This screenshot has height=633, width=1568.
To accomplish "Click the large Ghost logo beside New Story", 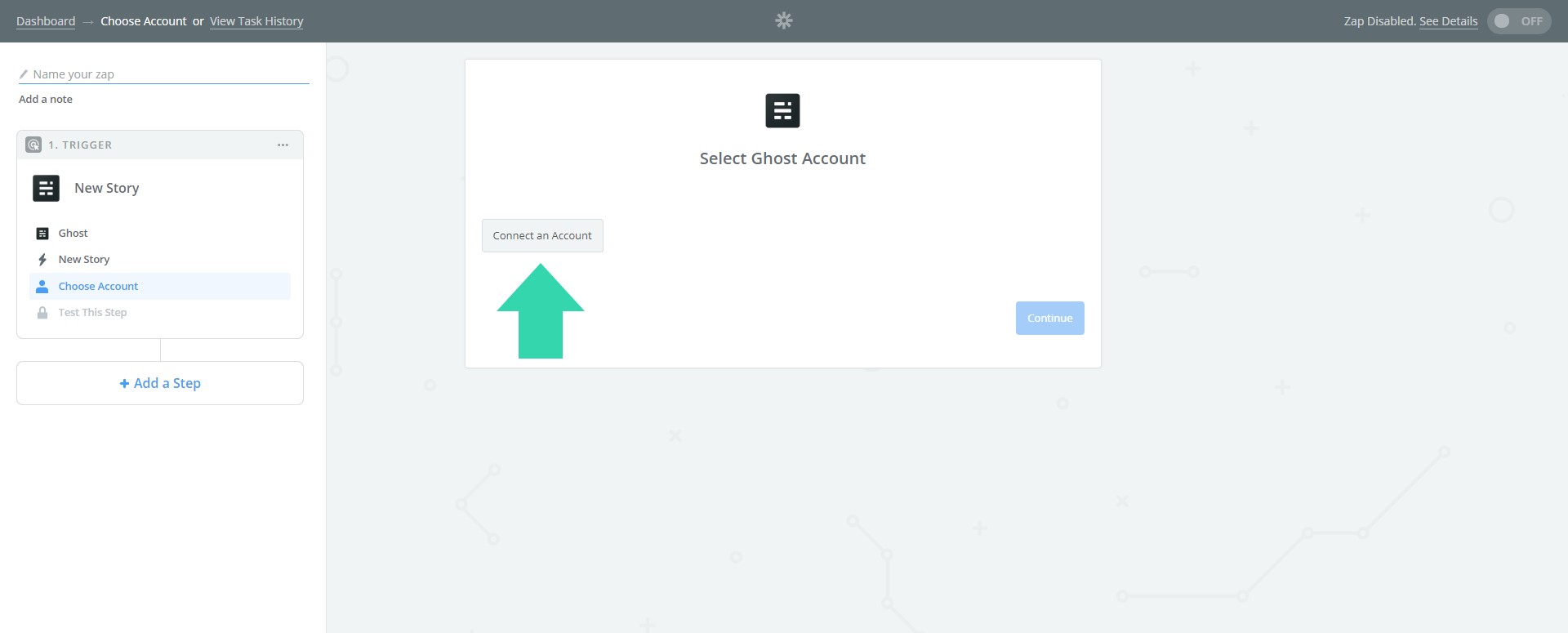I will pos(46,189).
